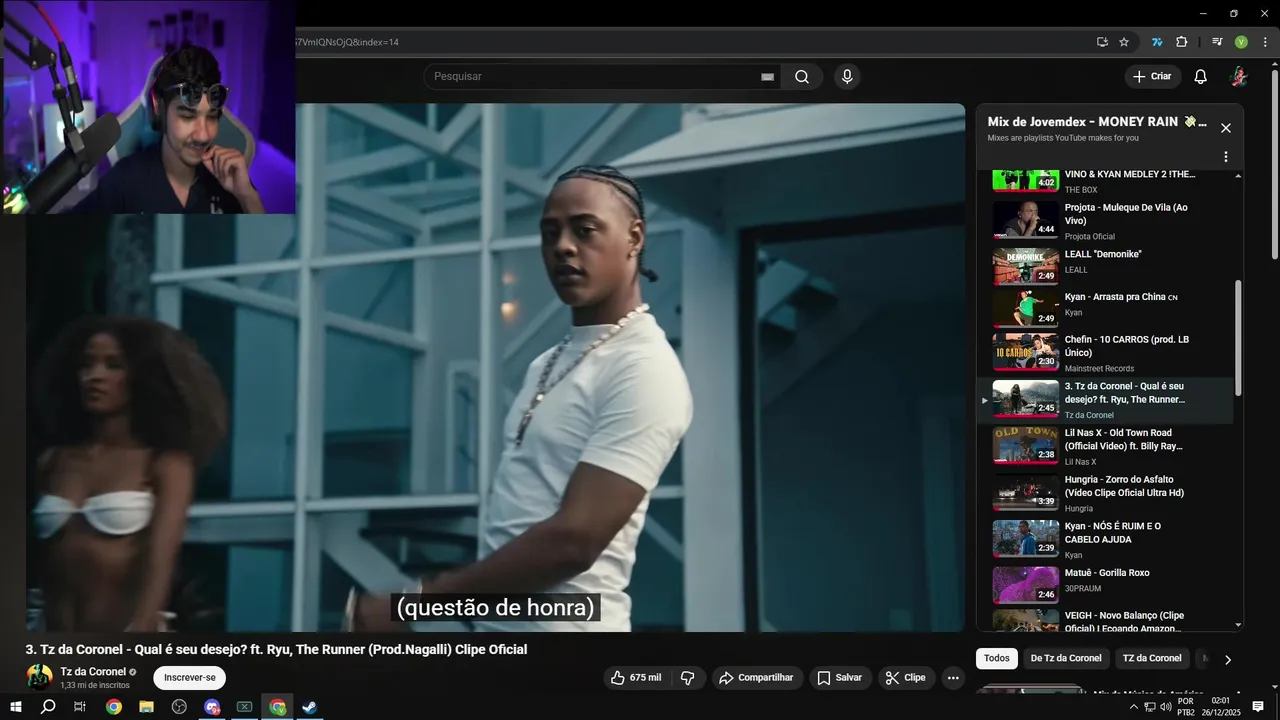The width and height of the screenshot is (1280, 720).
Task: Open File Explorer from taskbar
Action: pos(147,707)
